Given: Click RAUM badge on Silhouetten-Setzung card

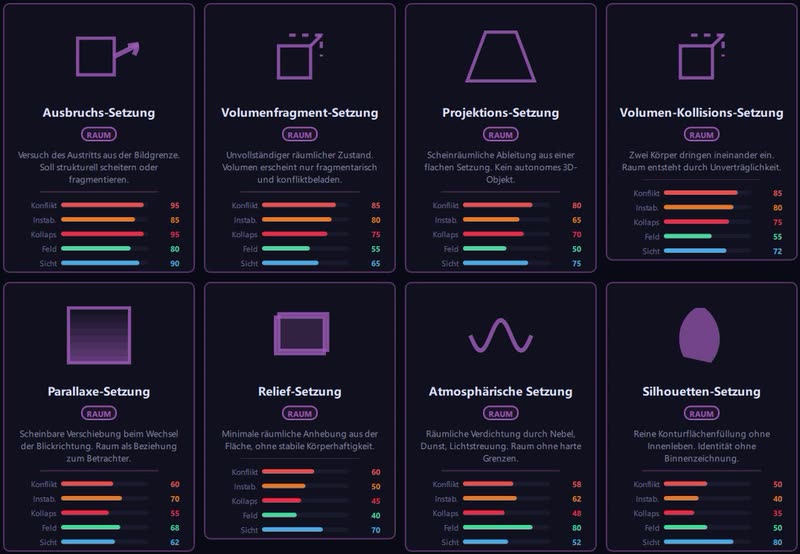Looking at the screenshot, I should point(702,413).
